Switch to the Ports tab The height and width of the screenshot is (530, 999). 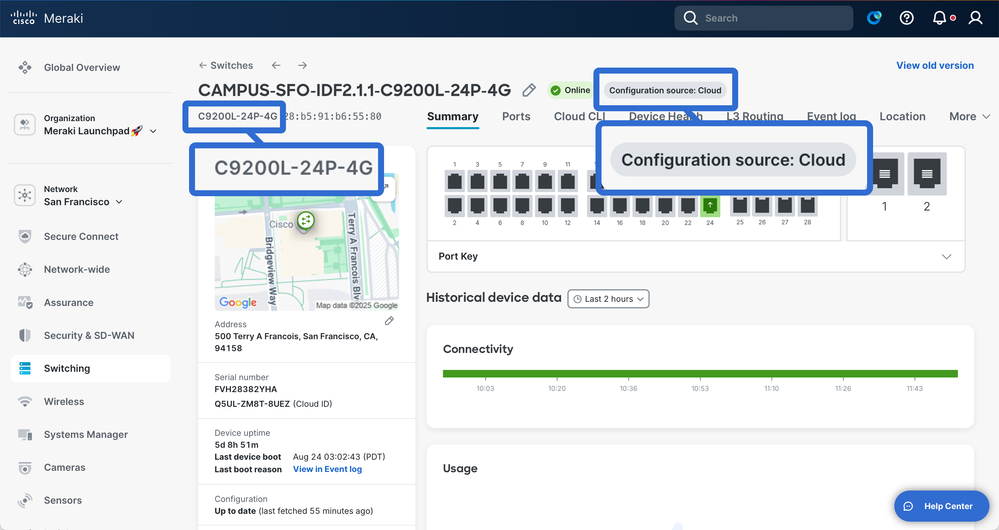[x=516, y=117]
